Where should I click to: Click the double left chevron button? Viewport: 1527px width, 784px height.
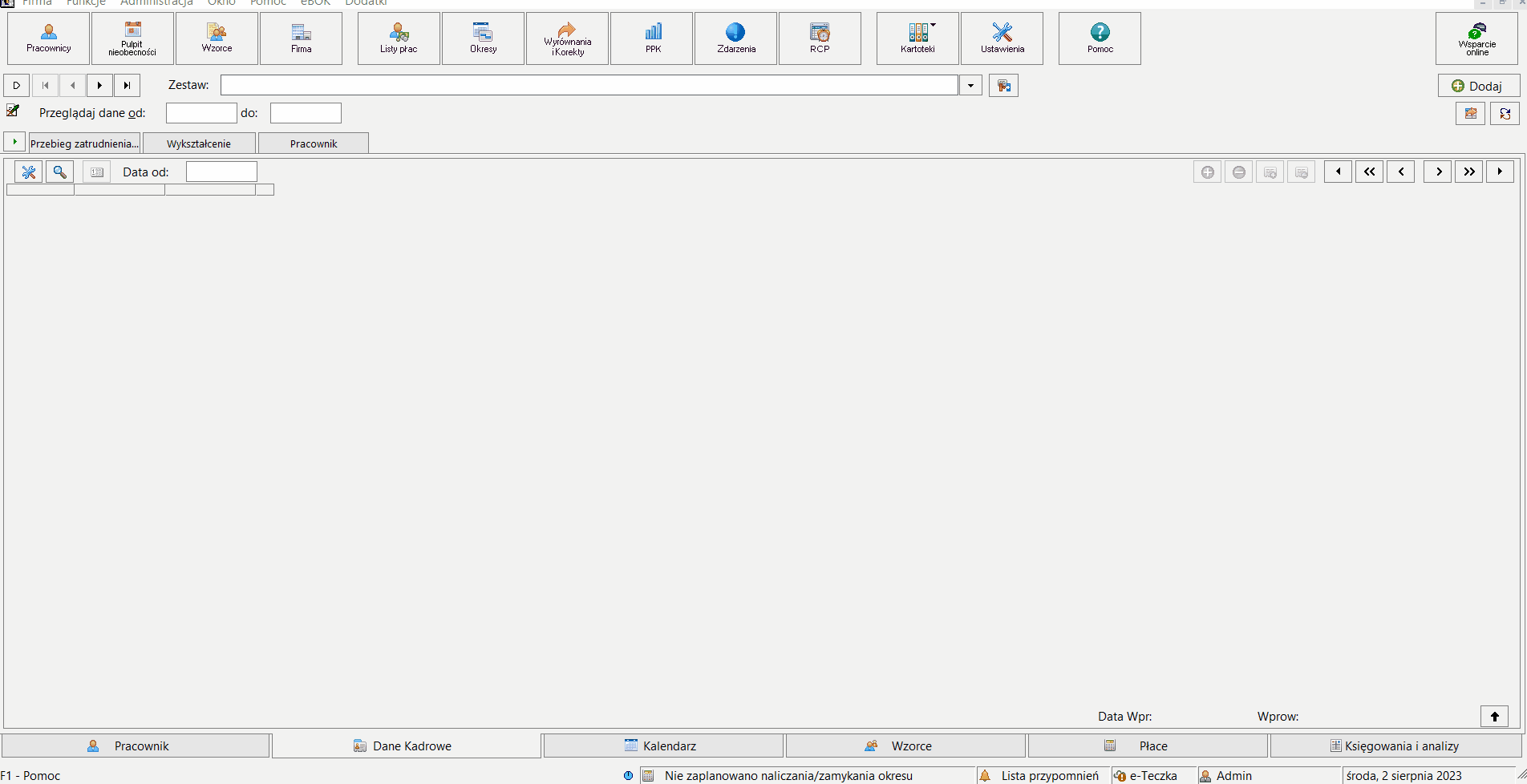[x=1369, y=172]
